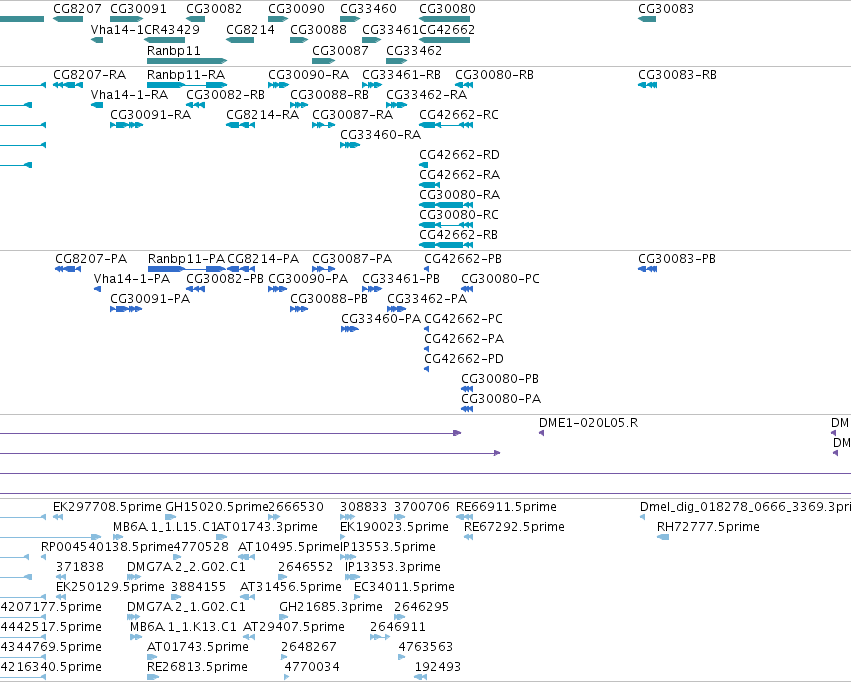Viewport: 851px width, 682px height.
Task: Select protein label Vha14-1-PA
Action: click(132, 279)
